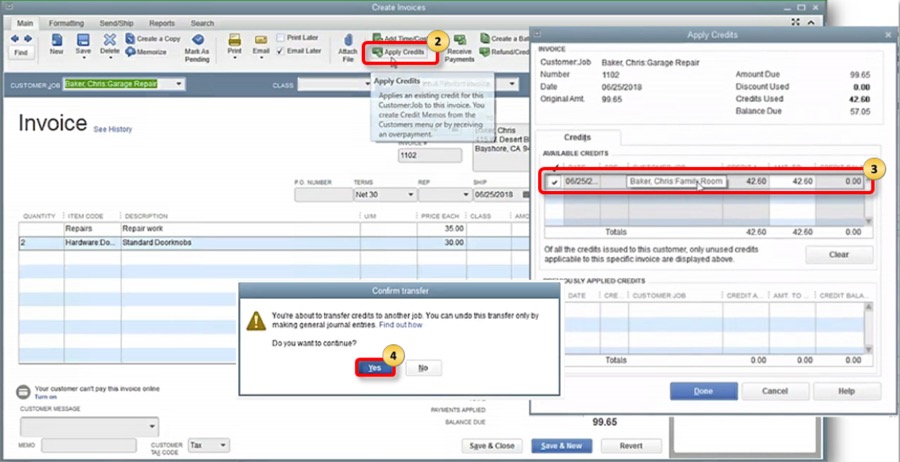900x462 pixels.
Task: Open the Terms dropdown showing Net 30
Action: (411, 195)
